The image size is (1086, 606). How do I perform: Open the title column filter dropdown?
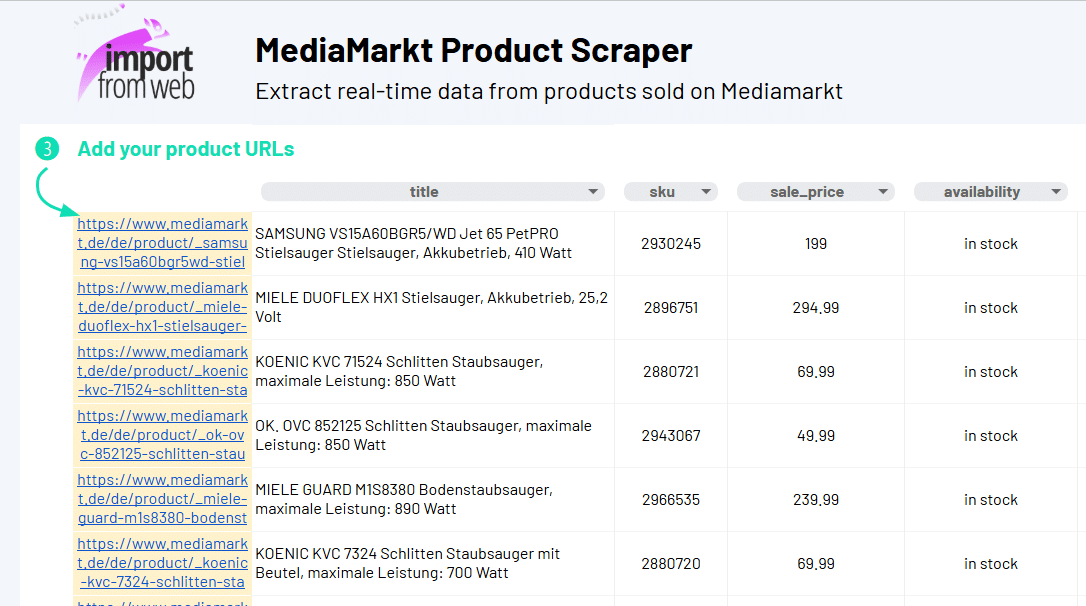(594, 192)
